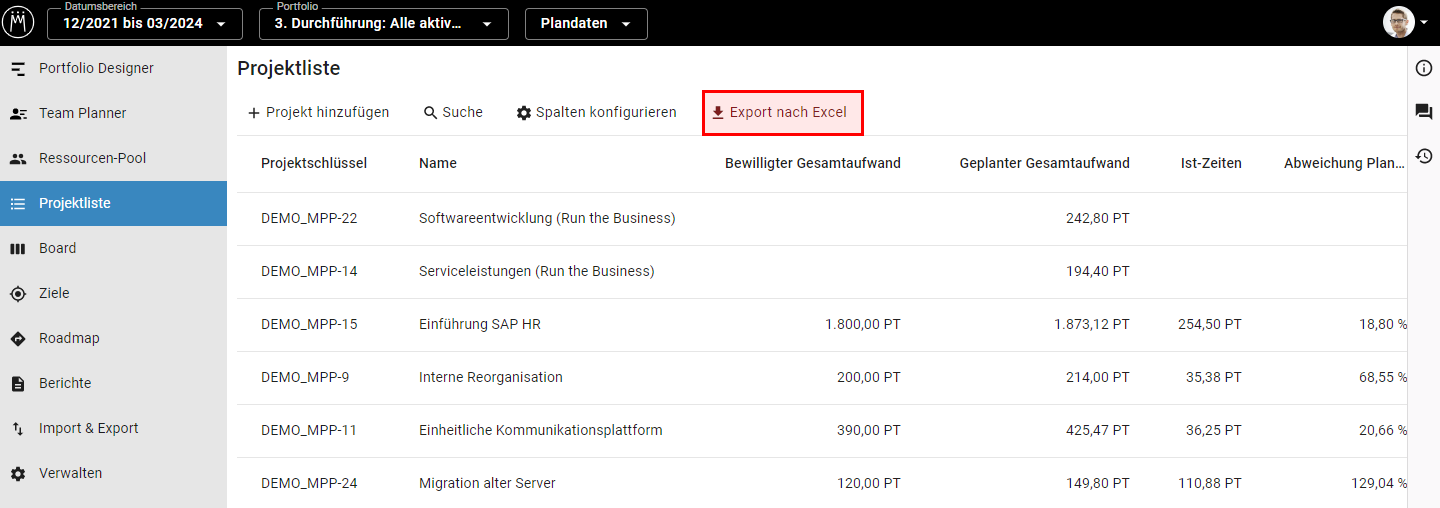The image size is (1440, 508).
Task: Switch to Team Planner view
Action: pos(82,113)
